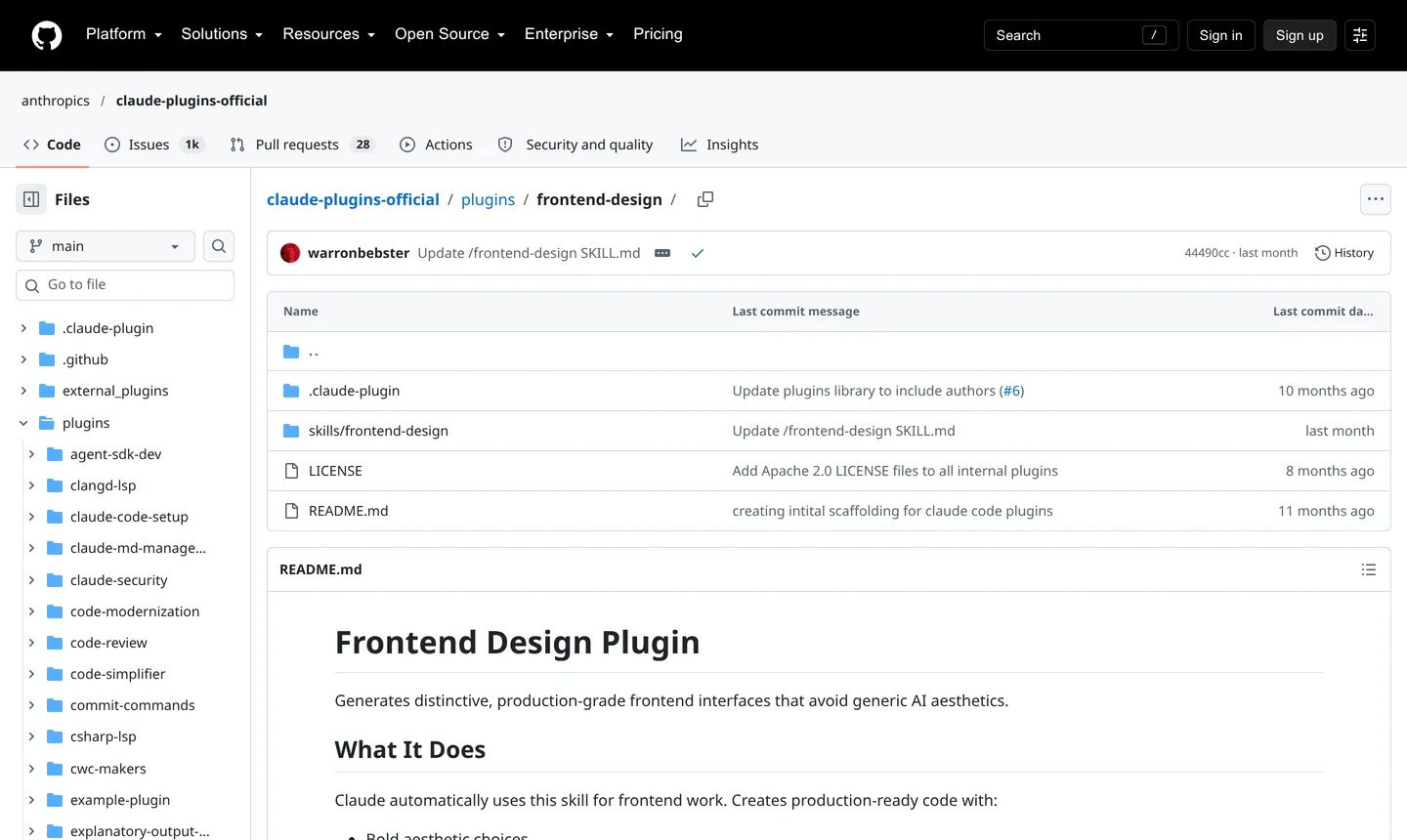Click the Sign up button
Screen dimensions: 1407x840
1300,35
